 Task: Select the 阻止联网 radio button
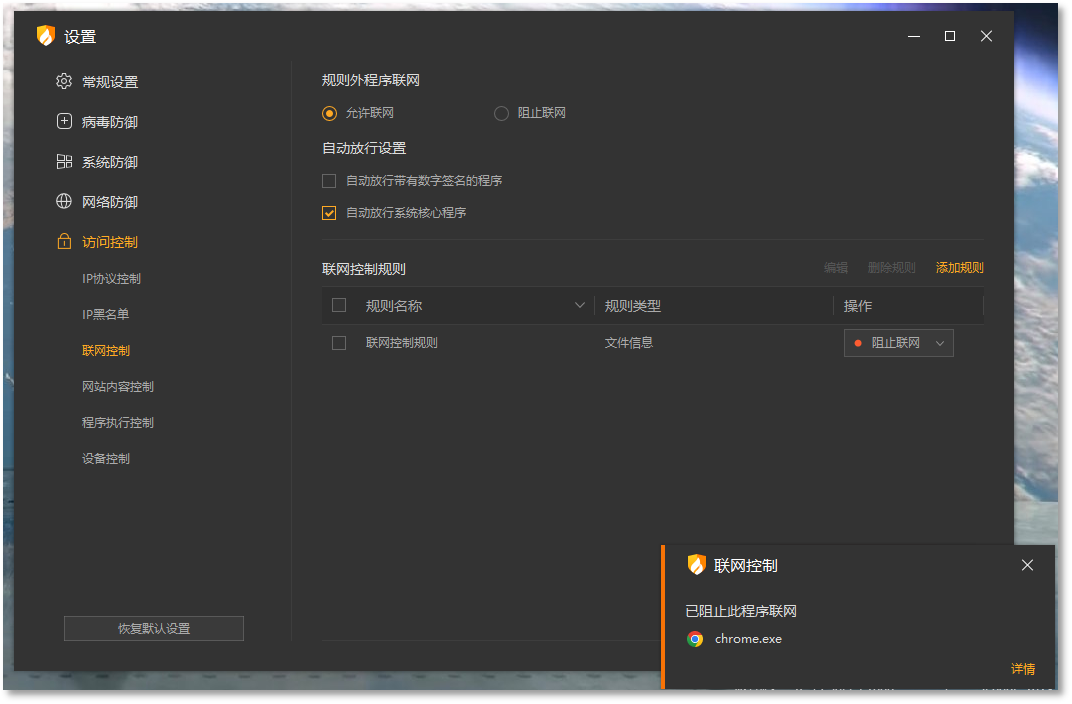[x=501, y=113]
